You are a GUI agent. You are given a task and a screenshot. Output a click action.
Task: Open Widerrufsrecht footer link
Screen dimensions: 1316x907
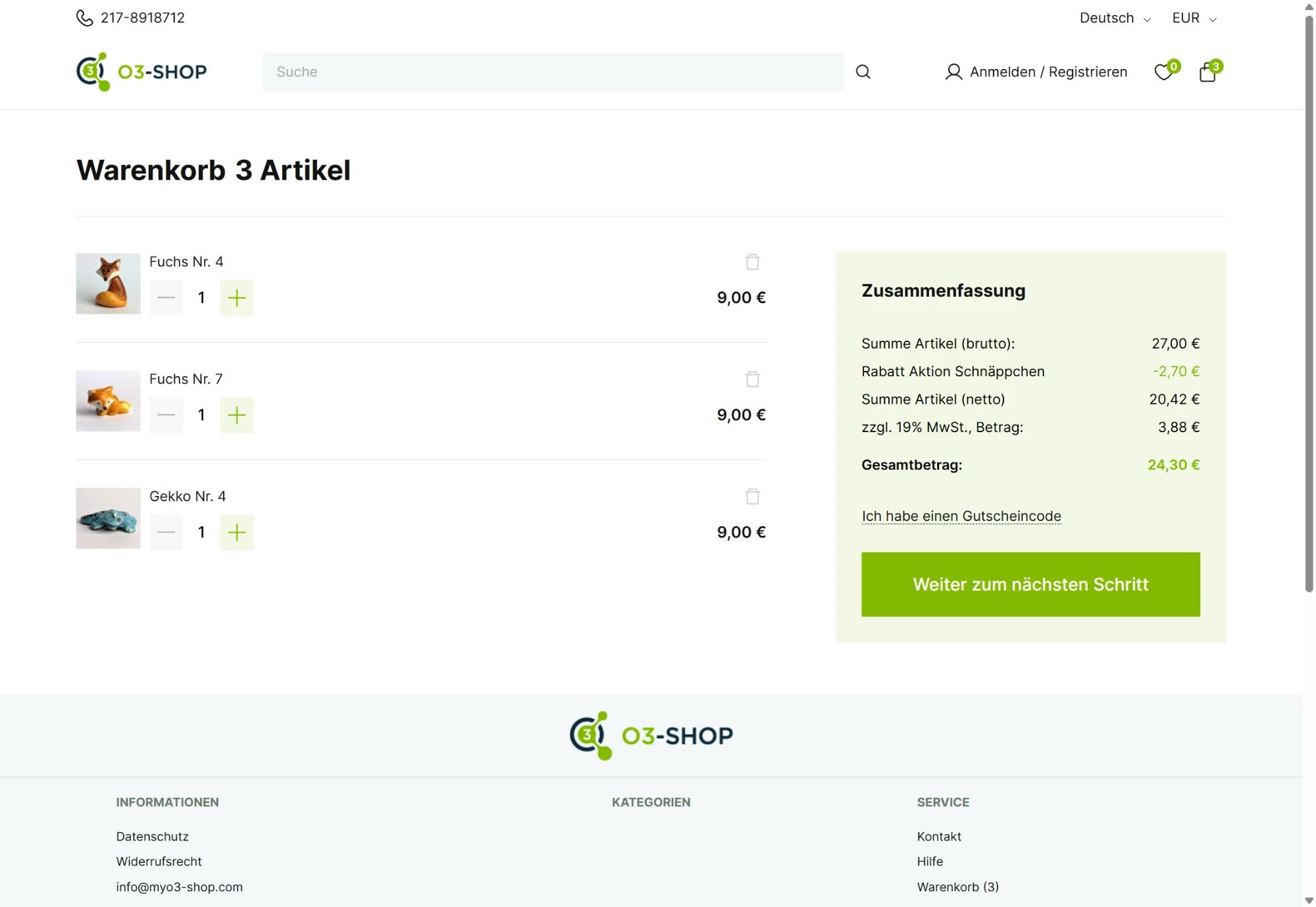tap(159, 861)
